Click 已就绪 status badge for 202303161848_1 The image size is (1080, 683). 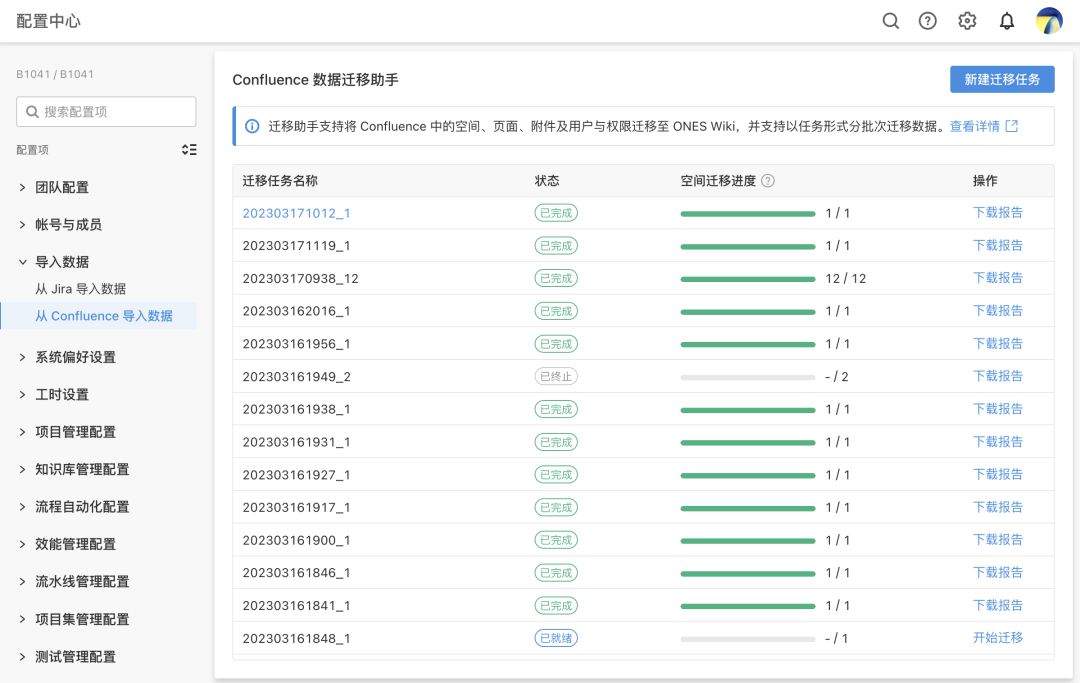coord(556,638)
